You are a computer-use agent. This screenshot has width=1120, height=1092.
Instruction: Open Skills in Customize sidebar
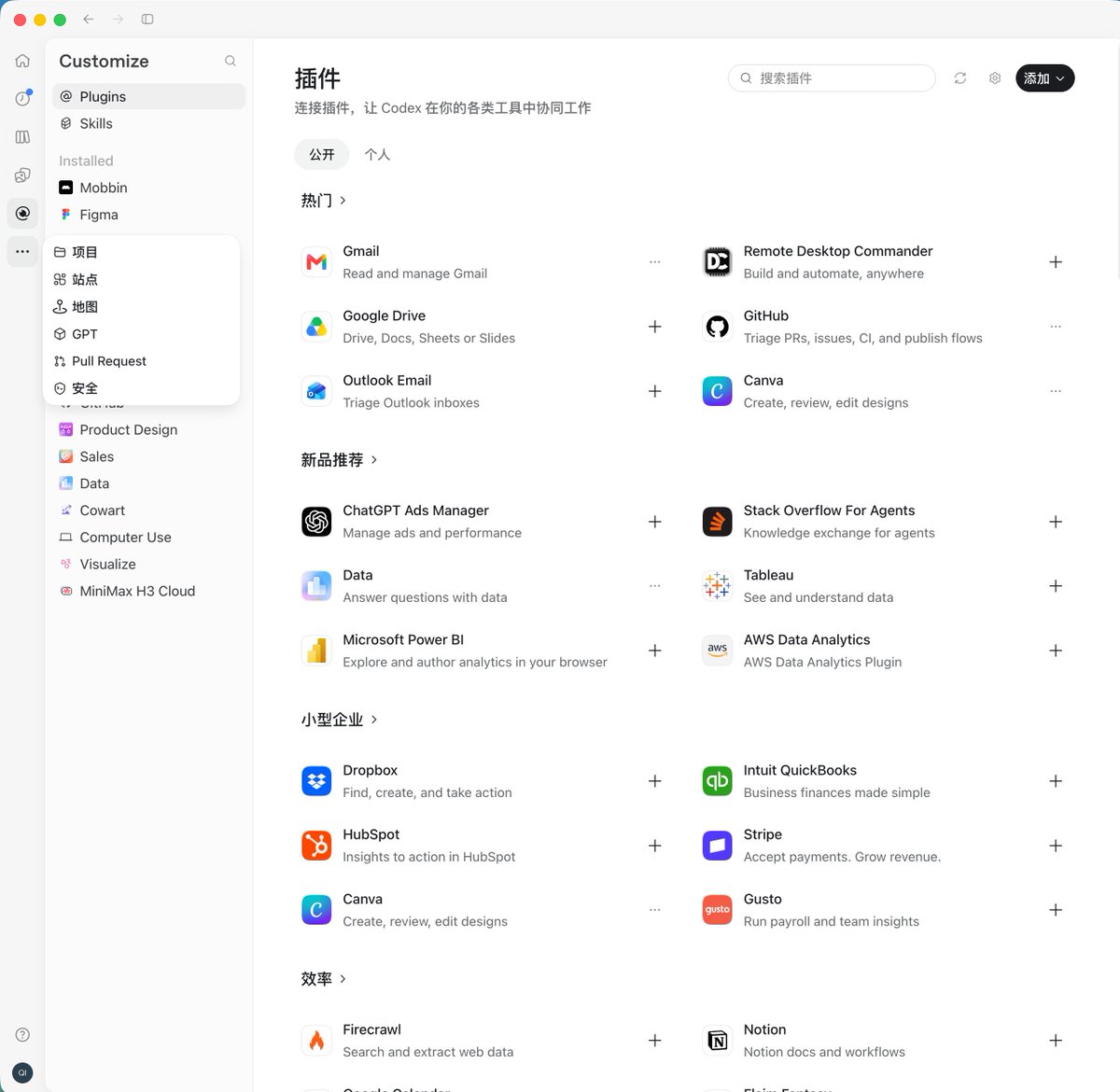(x=148, y=123)
